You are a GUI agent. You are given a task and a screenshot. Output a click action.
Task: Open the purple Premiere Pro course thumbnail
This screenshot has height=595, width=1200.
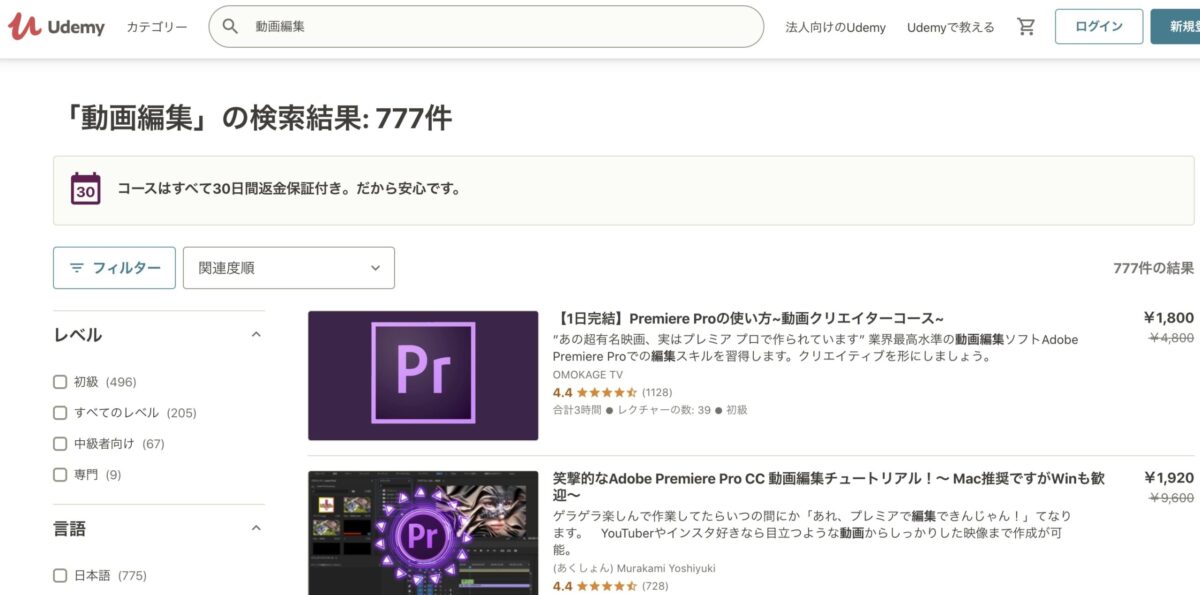423,375
